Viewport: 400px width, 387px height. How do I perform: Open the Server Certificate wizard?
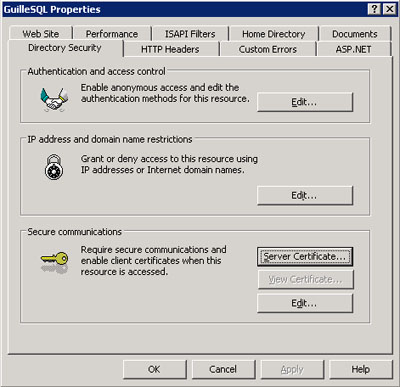pos(305,257)
